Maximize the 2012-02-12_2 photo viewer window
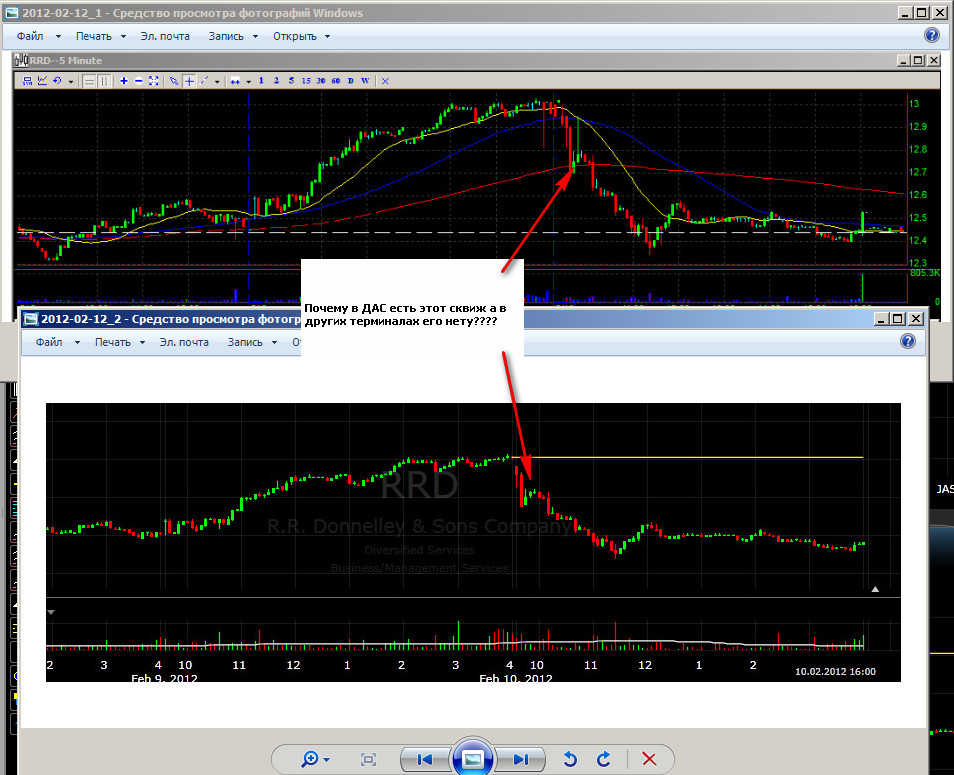The height and width of the screenshot is (775, 954). (898, 318)
